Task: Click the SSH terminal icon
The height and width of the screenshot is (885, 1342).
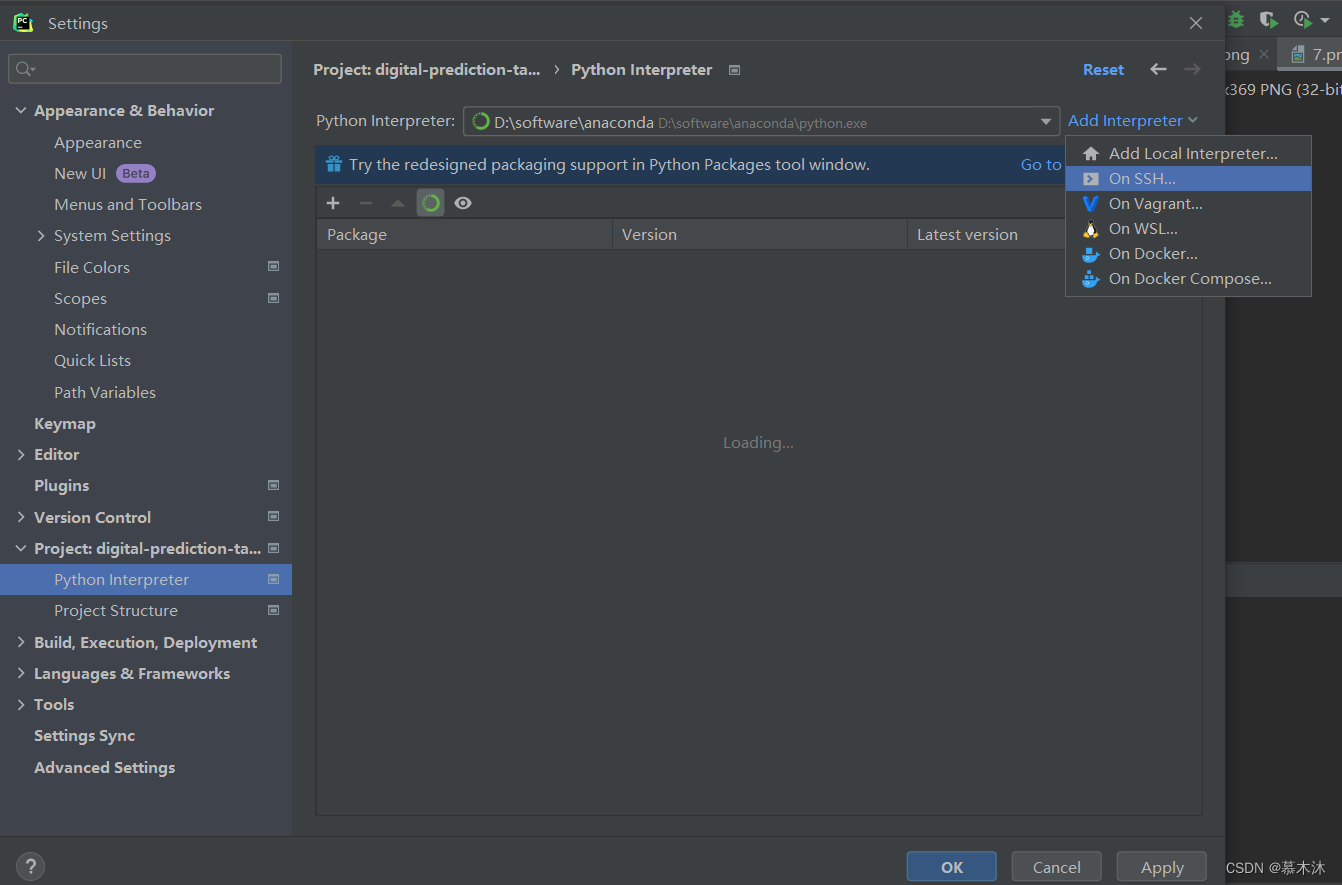Action: coord(1091,179)
